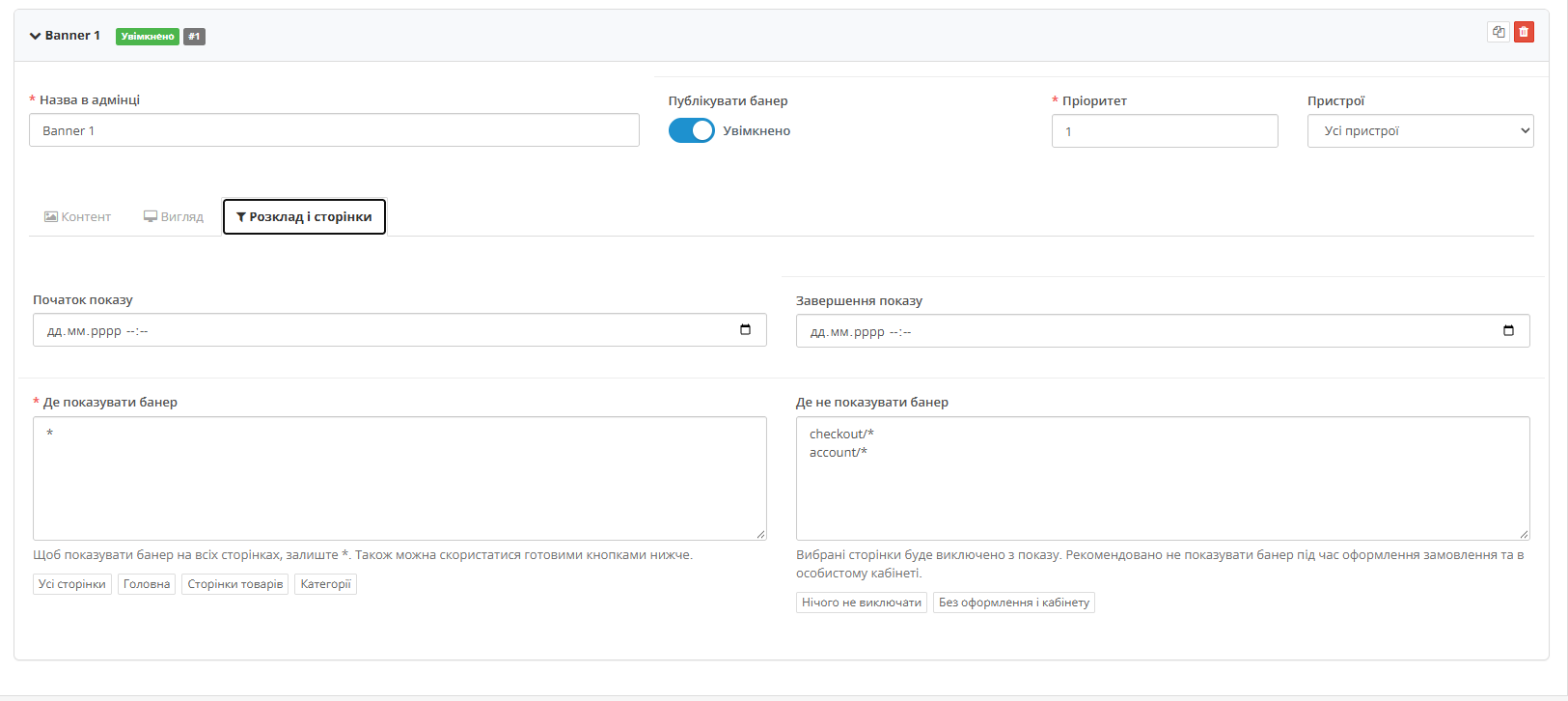This screenshot has width=1568, height=701.
Task: Click the duplicate banner copy icon
Action: (x=1498, y=32)
